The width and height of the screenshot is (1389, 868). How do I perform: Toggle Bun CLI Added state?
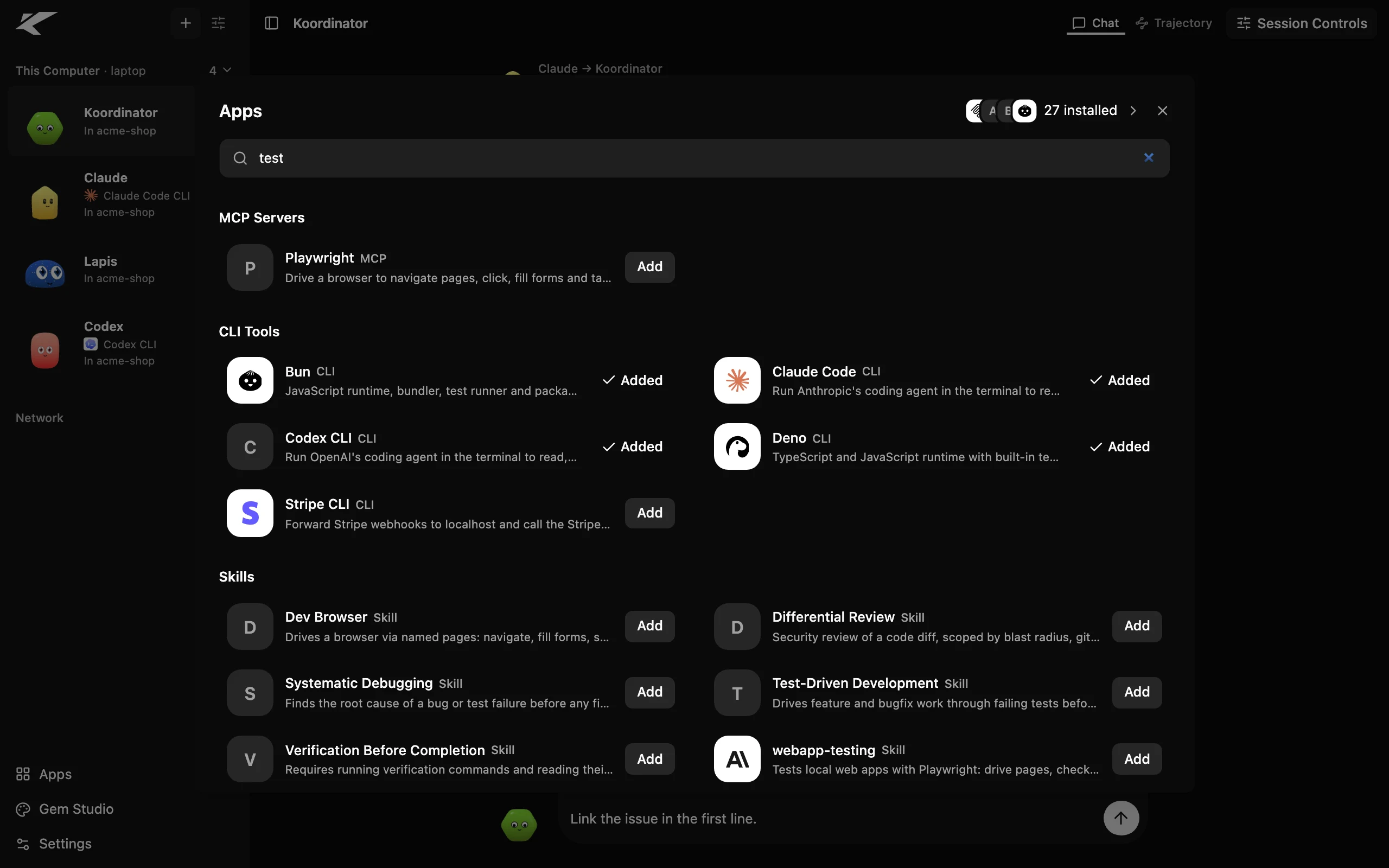pyautogui.click(x=633, y=380)
